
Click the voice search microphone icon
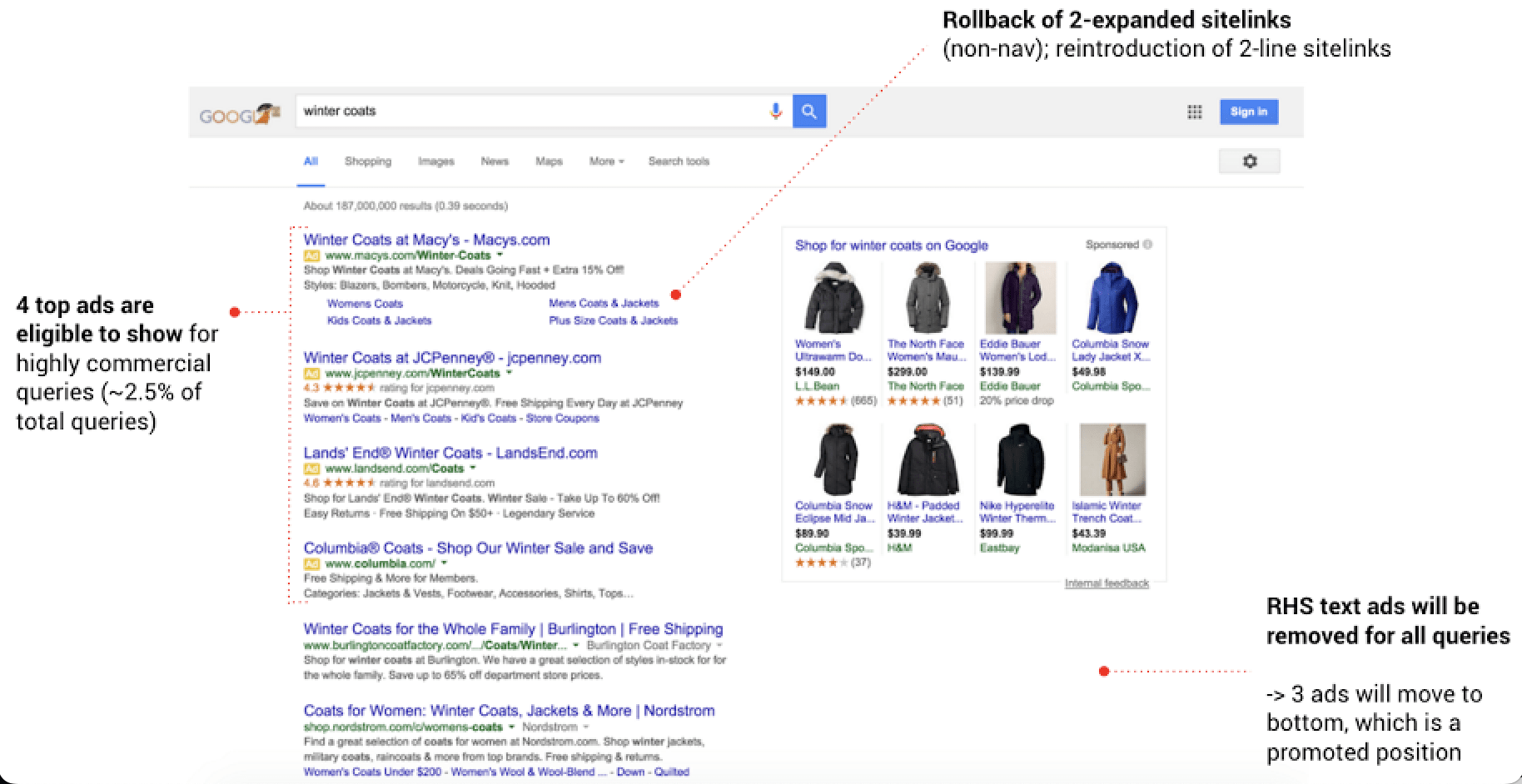[x=775, y=110]
